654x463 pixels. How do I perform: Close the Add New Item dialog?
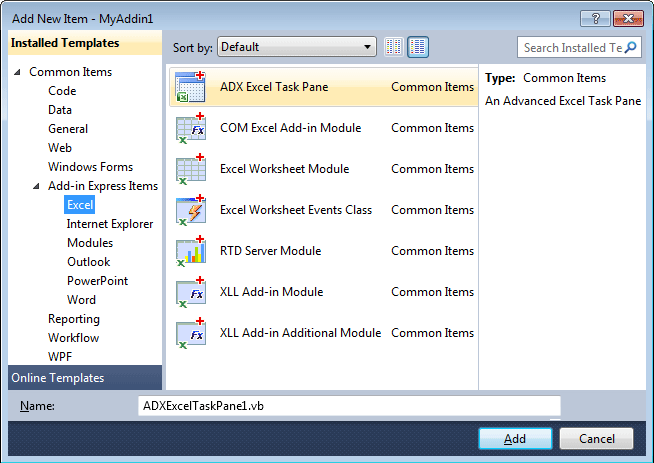(628, 18)
